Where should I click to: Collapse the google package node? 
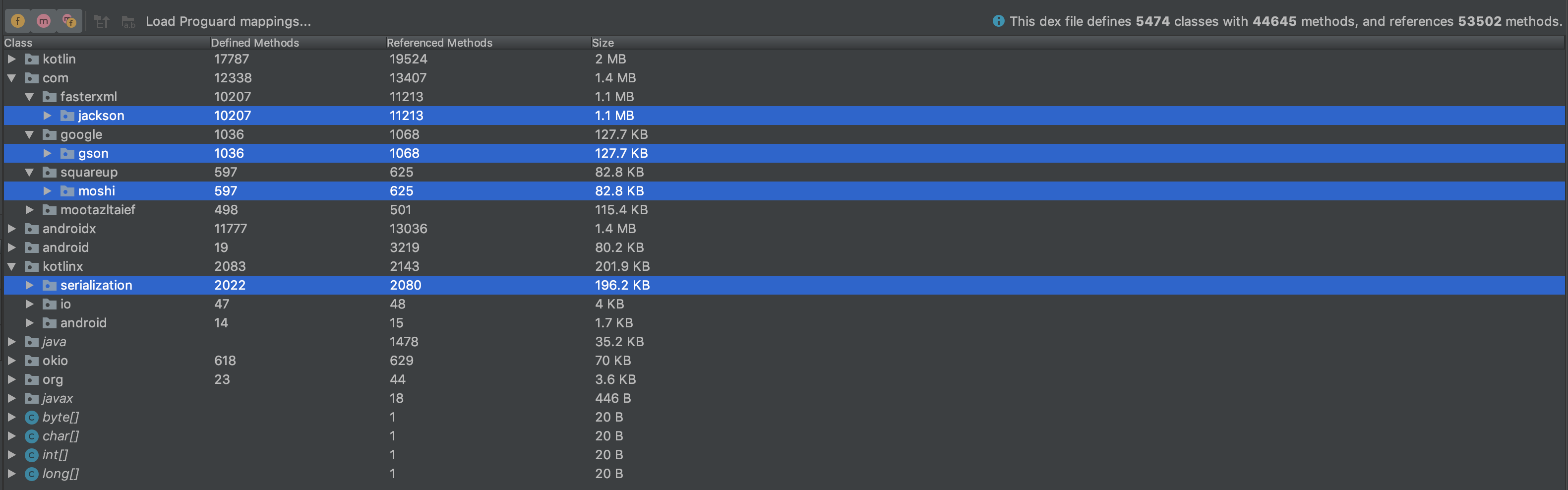(x=29, y=134)
